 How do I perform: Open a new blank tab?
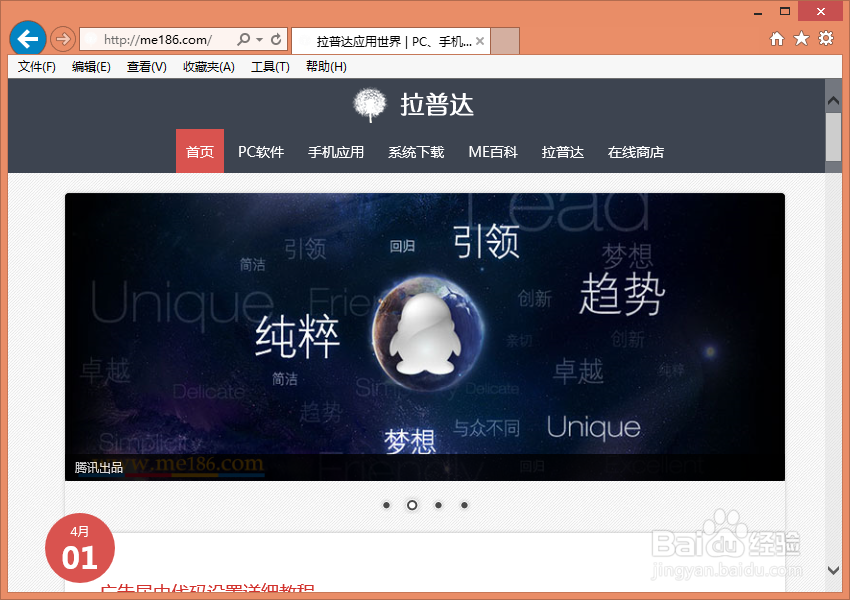click(505, 41)
